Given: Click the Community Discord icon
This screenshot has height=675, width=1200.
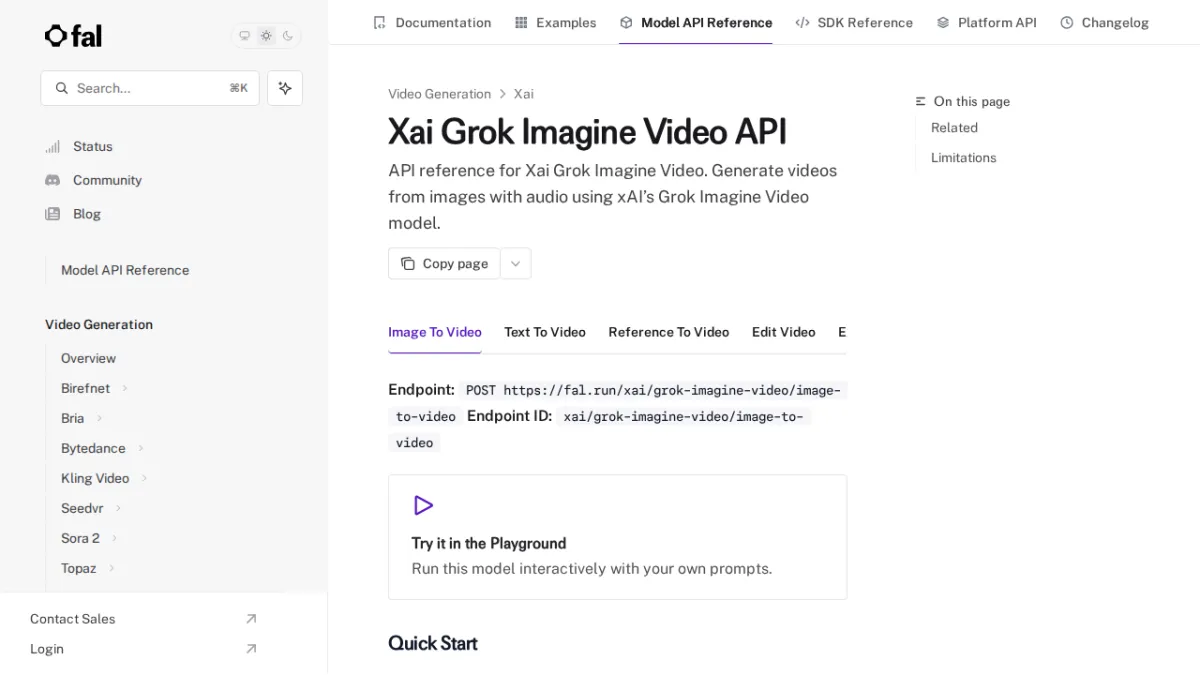Looking at the screenshot, I should [53, 180].
